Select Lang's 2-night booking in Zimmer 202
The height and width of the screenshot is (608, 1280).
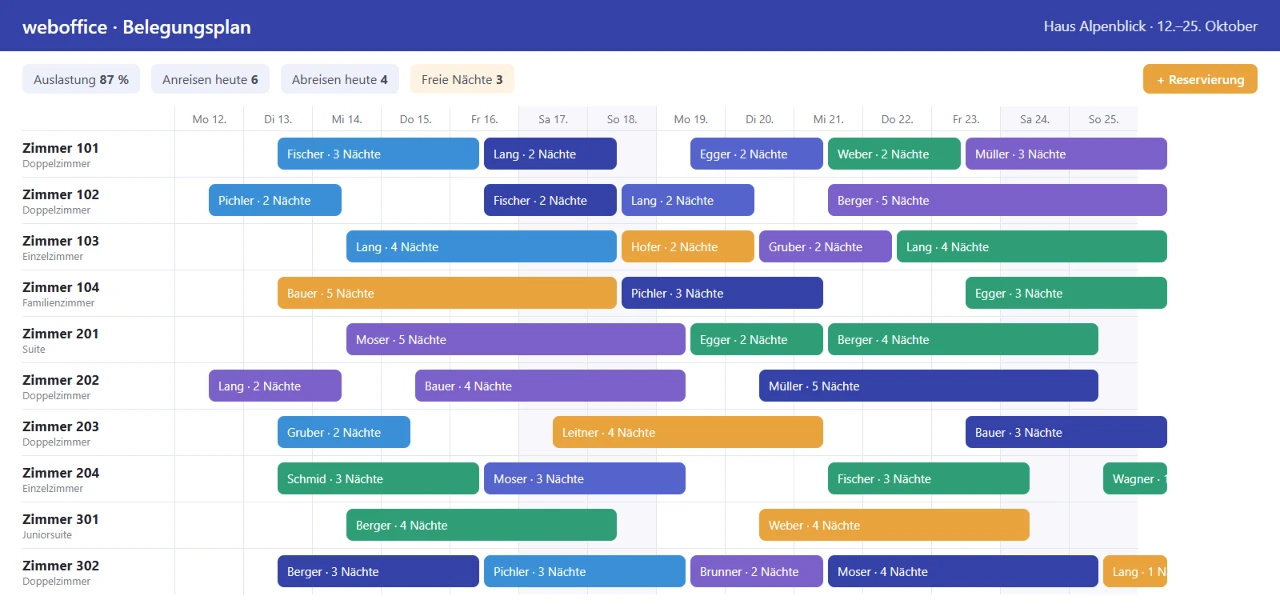point(275,386)
